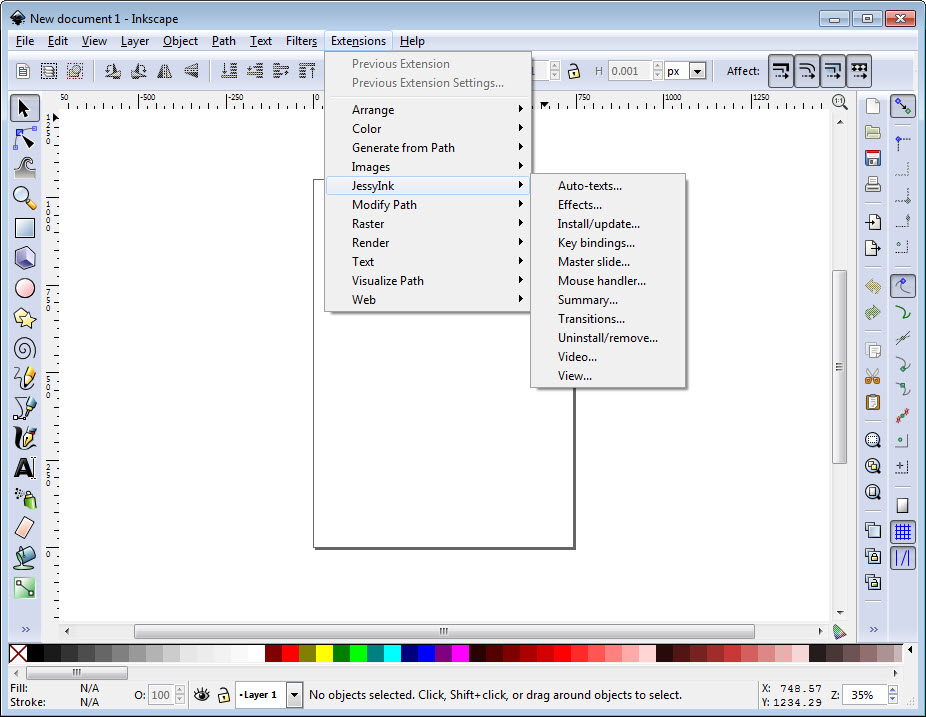Choose Auto-texts... from JessyInk submenu

point(608,186)
